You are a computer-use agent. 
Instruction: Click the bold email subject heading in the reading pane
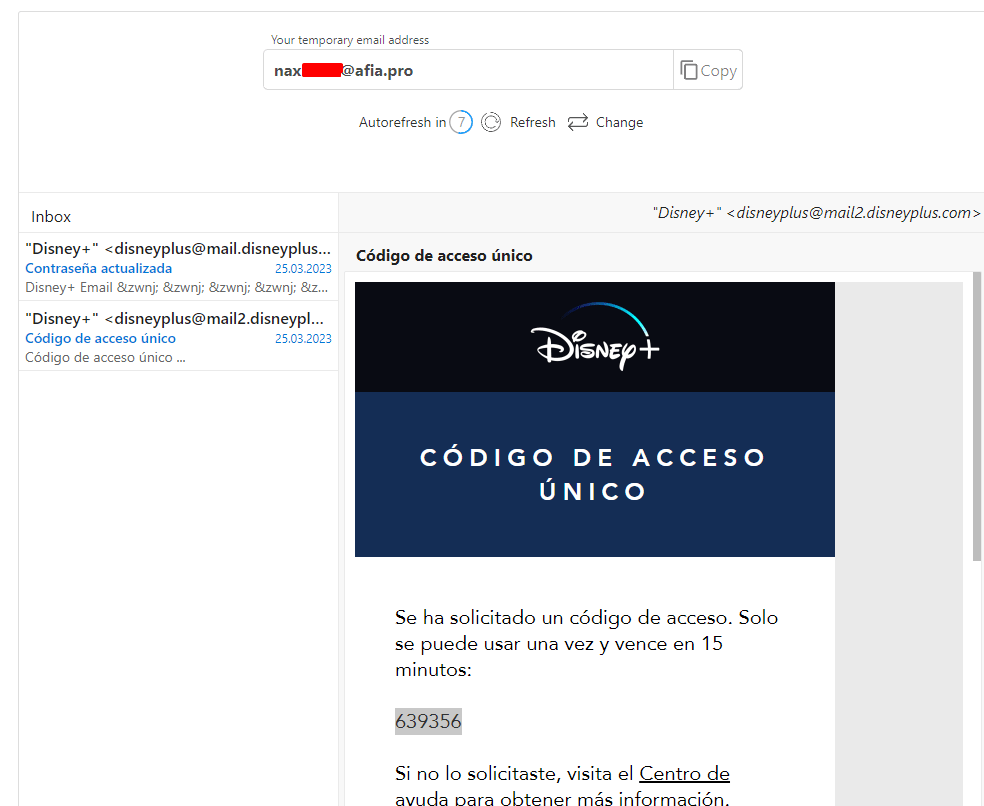pyautogui.click(x=444, y=255)
